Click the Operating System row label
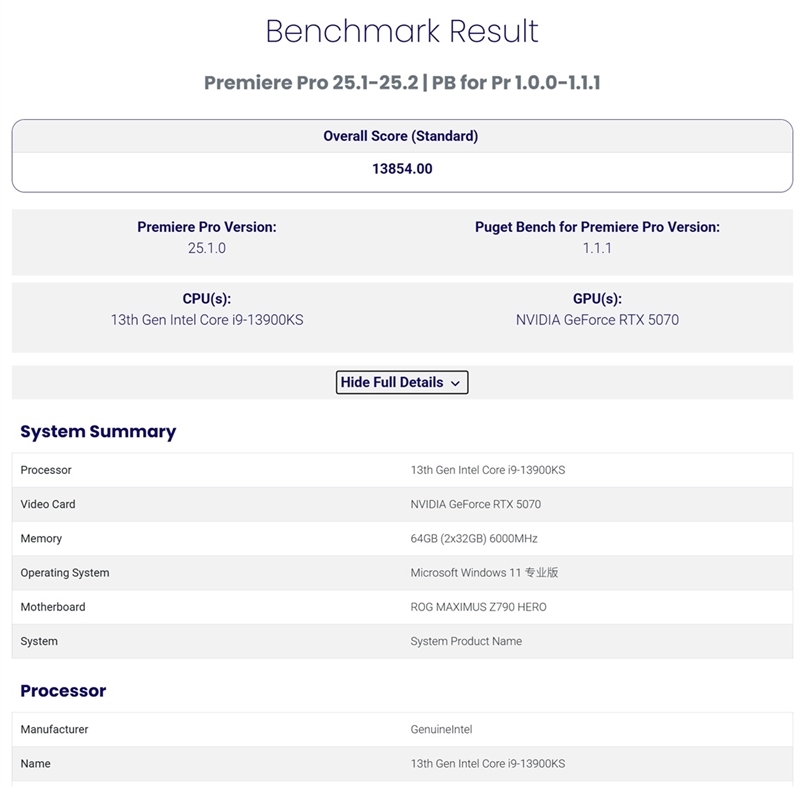Screen dimensions: 800x787 tap(65, 573)
